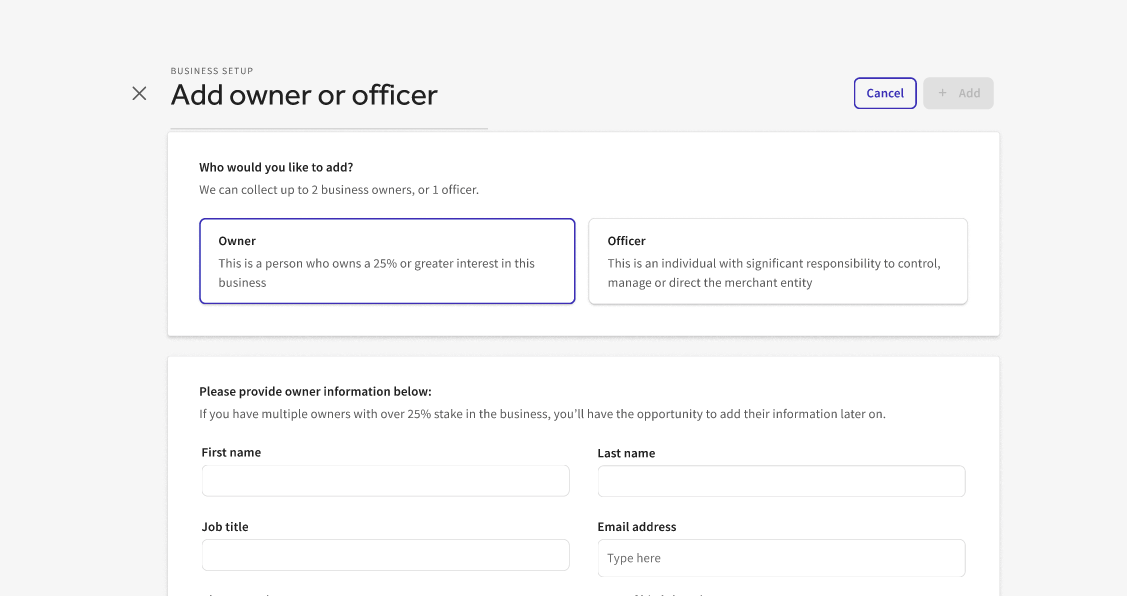Select the Officer option card
Image resolution: width=1127 pixels, height=596 pixels.
(x=777, y=261)
